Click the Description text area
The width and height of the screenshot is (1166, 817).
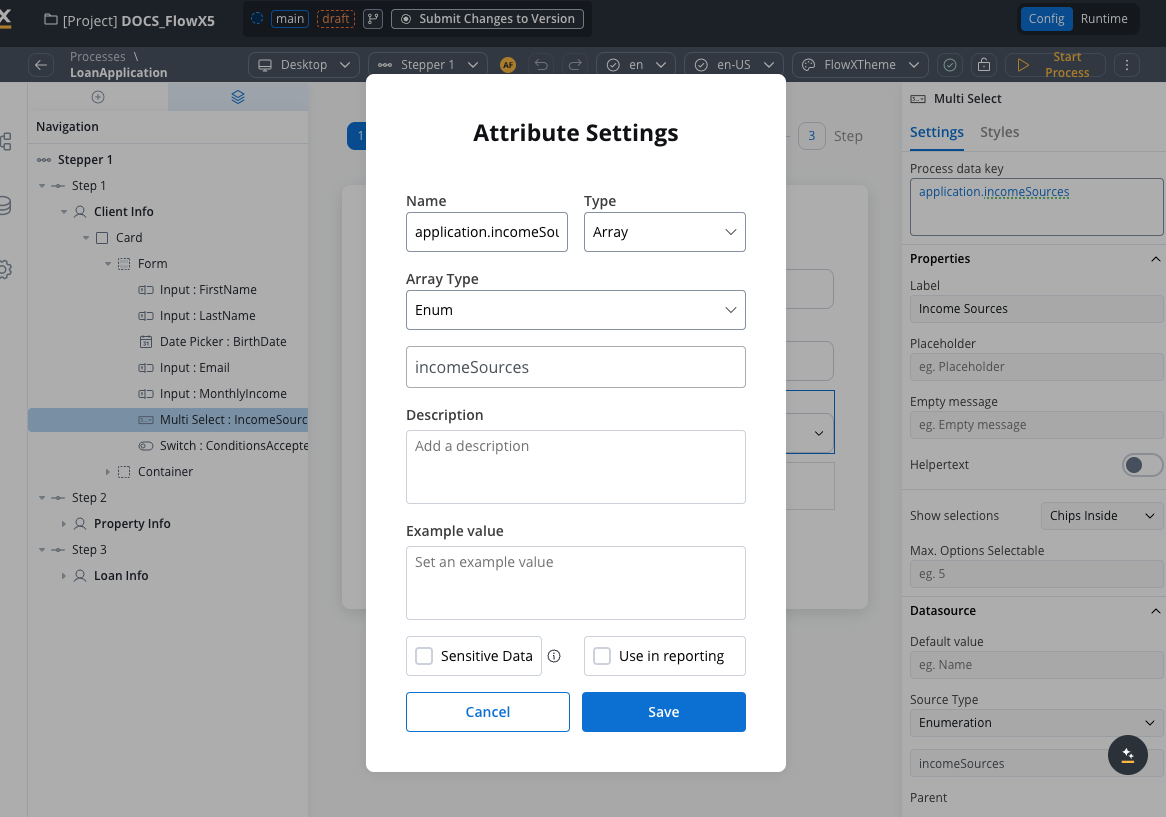pyautogui.click(x=576, y=467)
